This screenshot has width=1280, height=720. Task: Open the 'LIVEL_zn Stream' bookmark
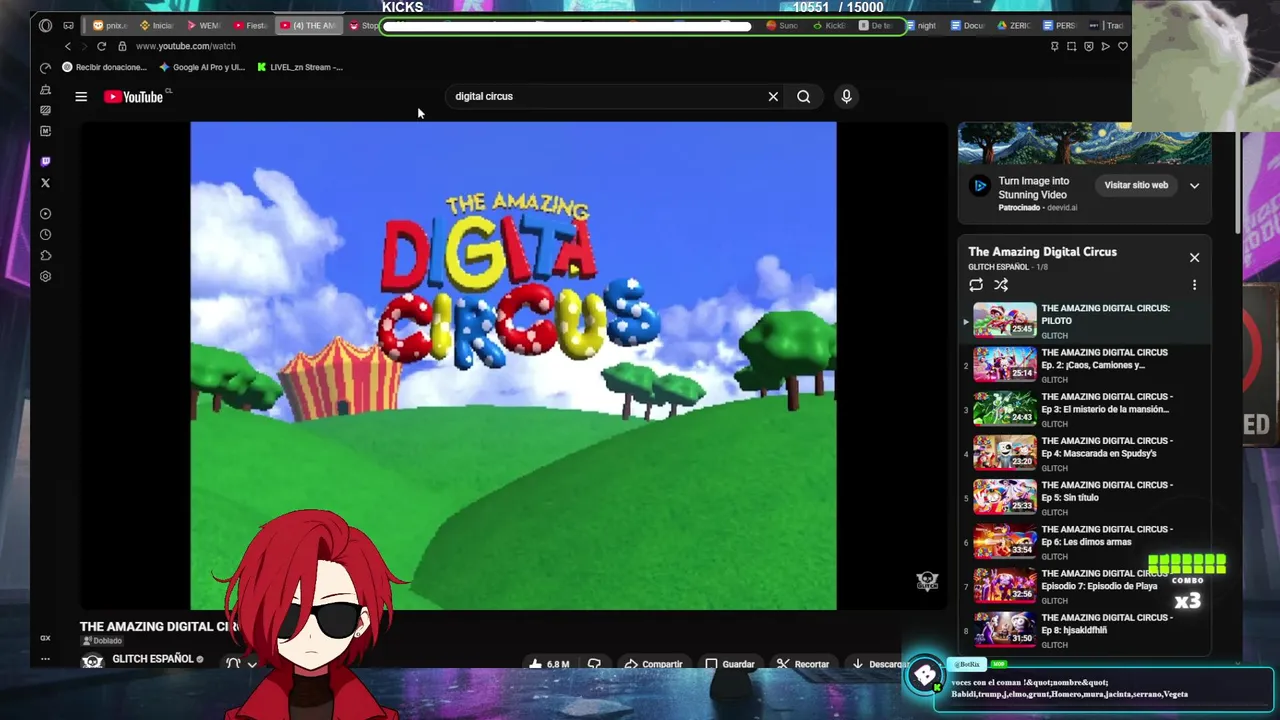click(300, 67)
